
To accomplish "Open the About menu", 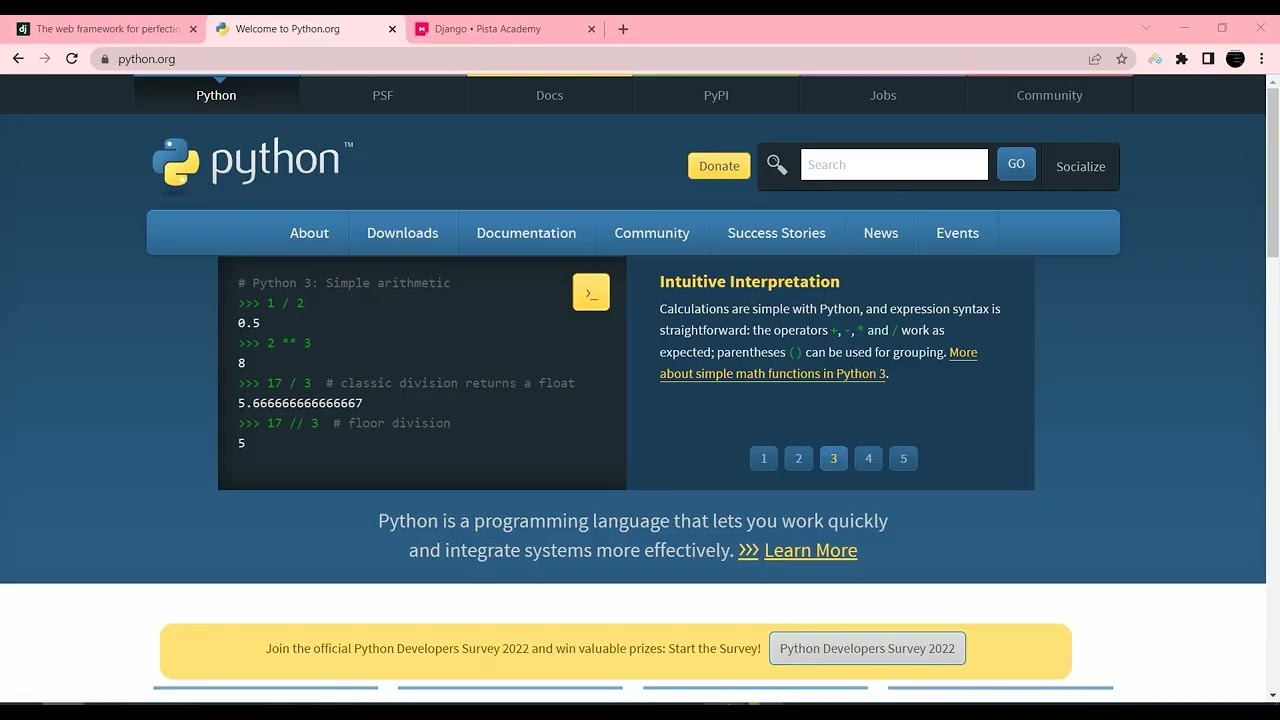I will click(x=309, y=233).
